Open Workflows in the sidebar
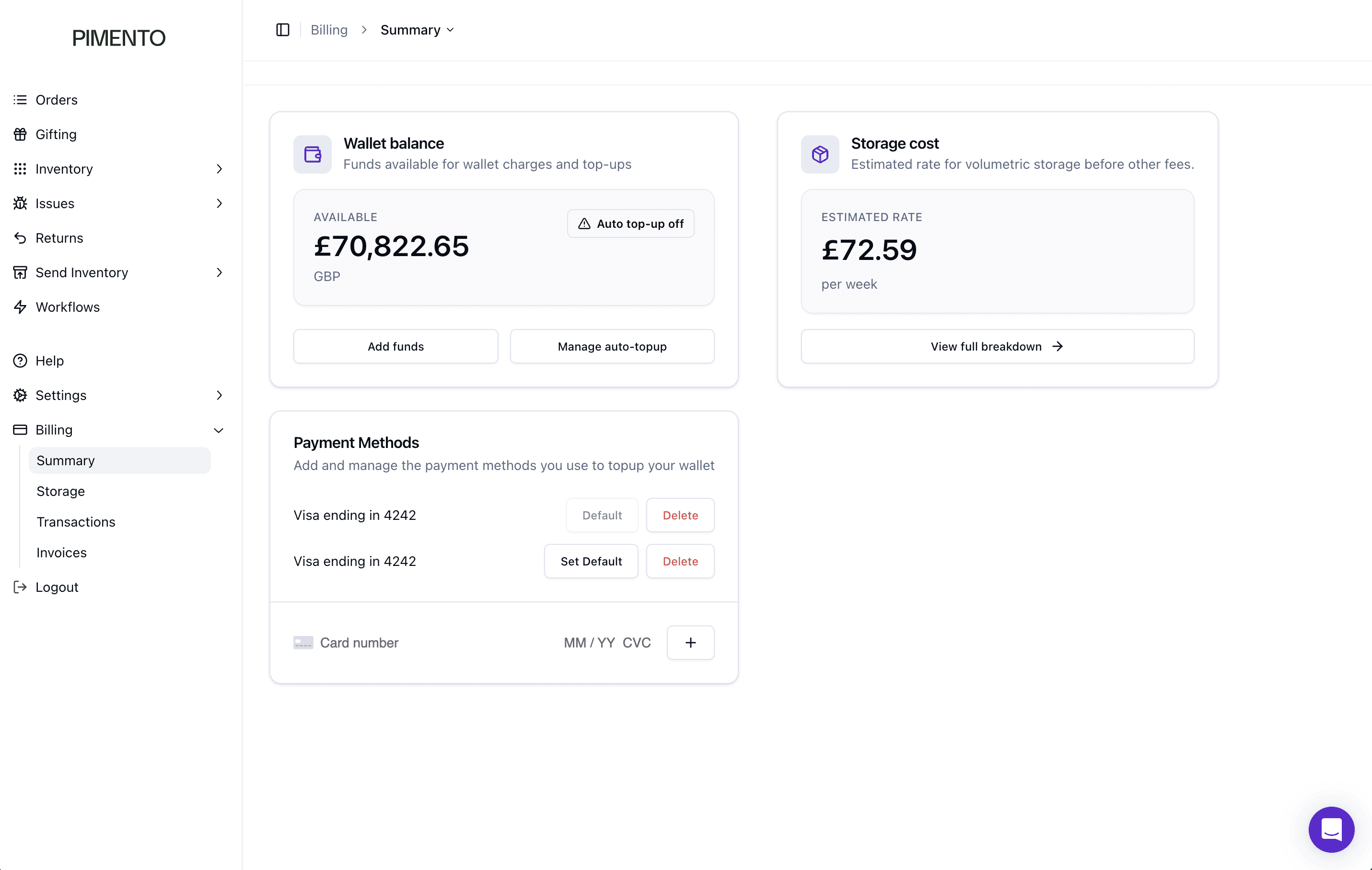 pyautogui.click(x=67, y=307)
